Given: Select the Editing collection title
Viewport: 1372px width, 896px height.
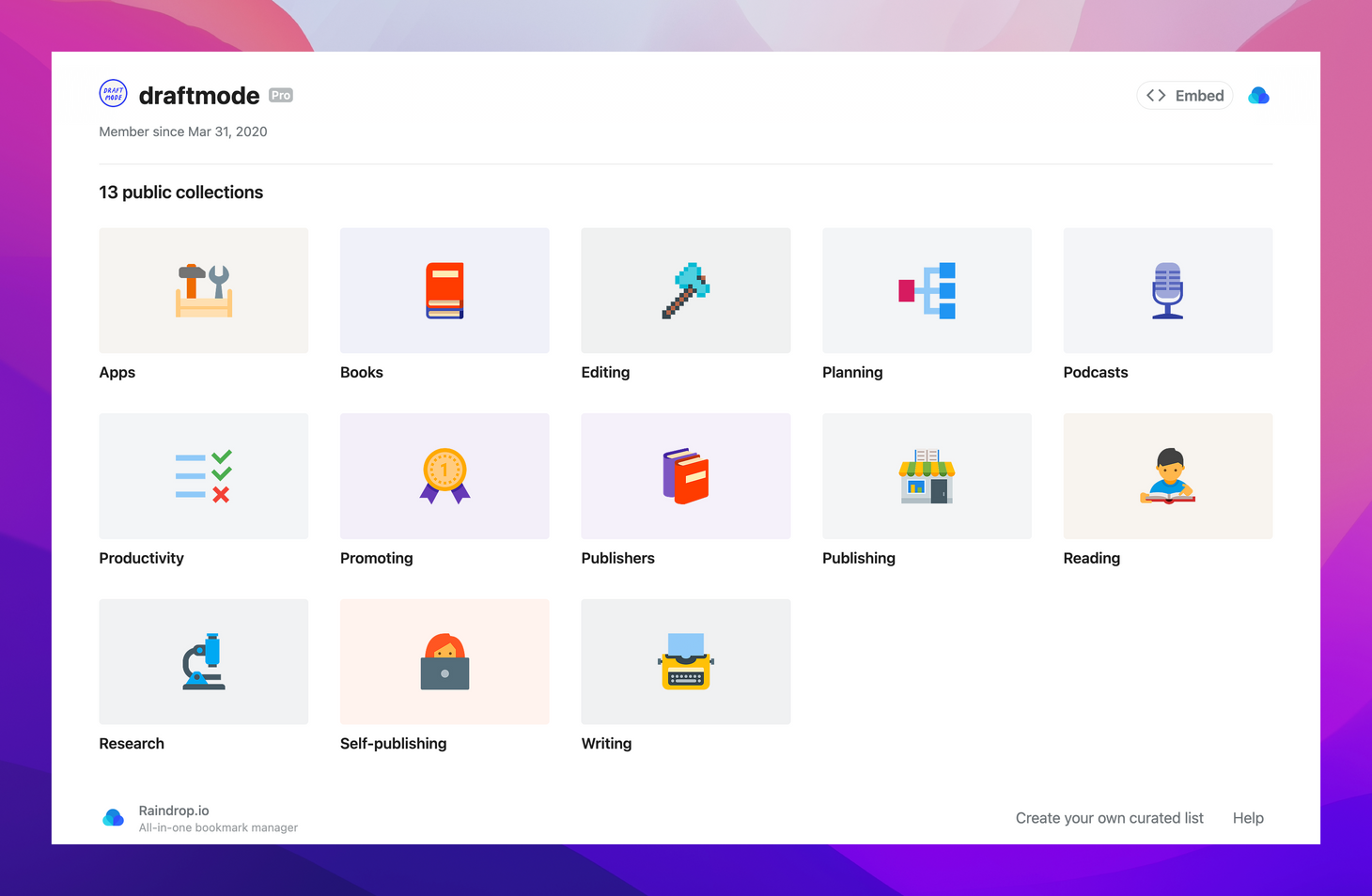Looking at the screenshot, I should tap(605, 372).
